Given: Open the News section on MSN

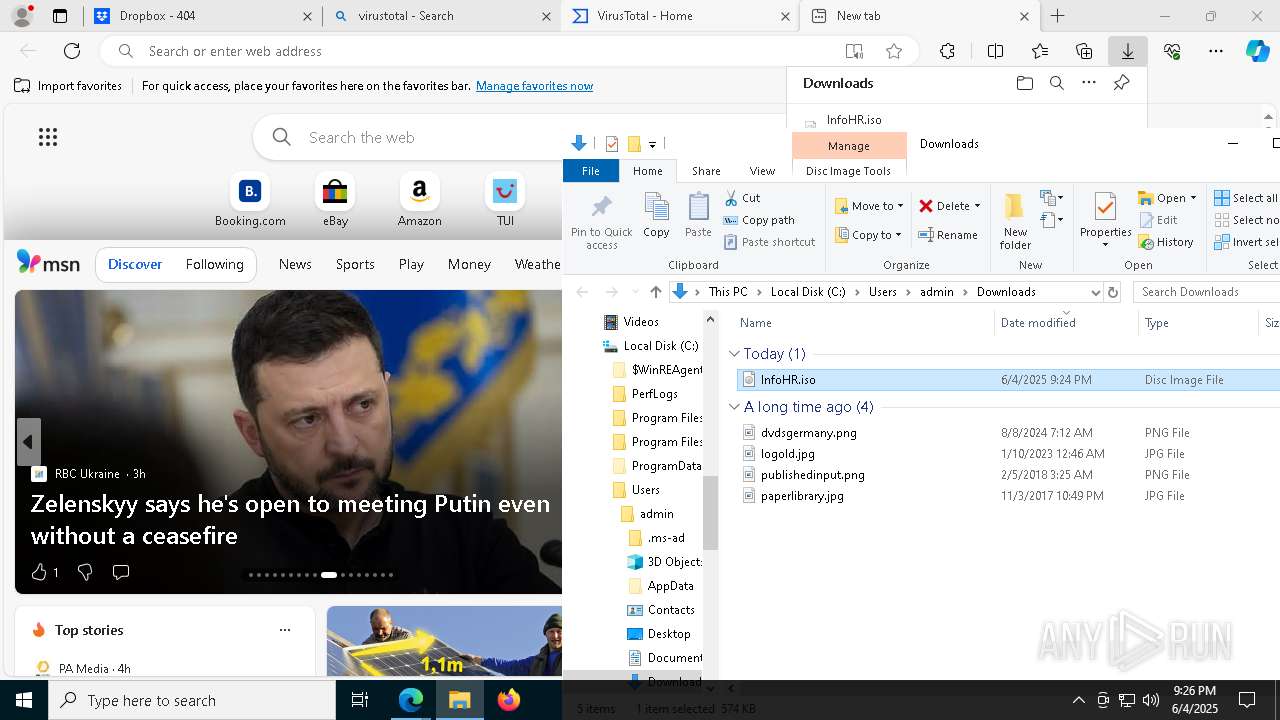Looking at the screenshot, I should (x=295, y=264).
